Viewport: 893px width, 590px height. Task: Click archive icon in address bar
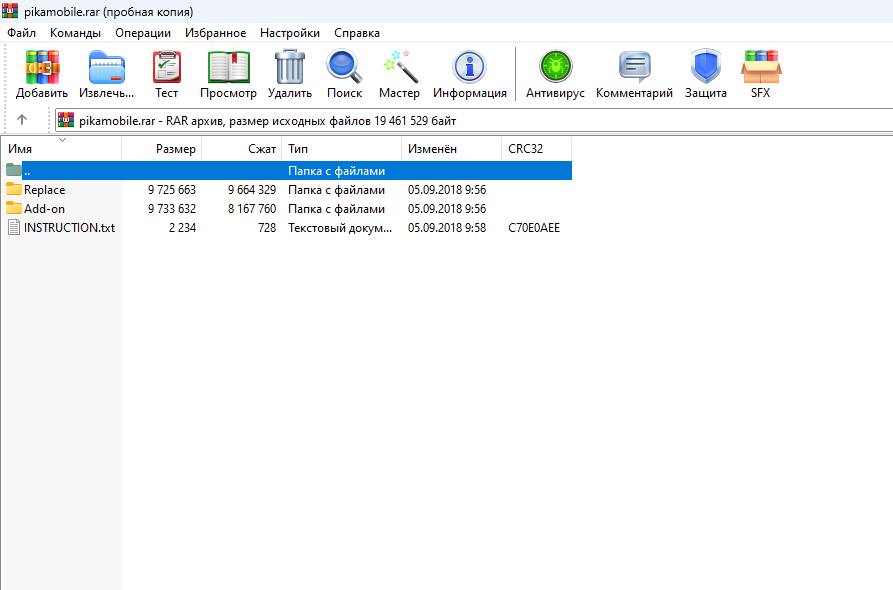coord(66,120)
